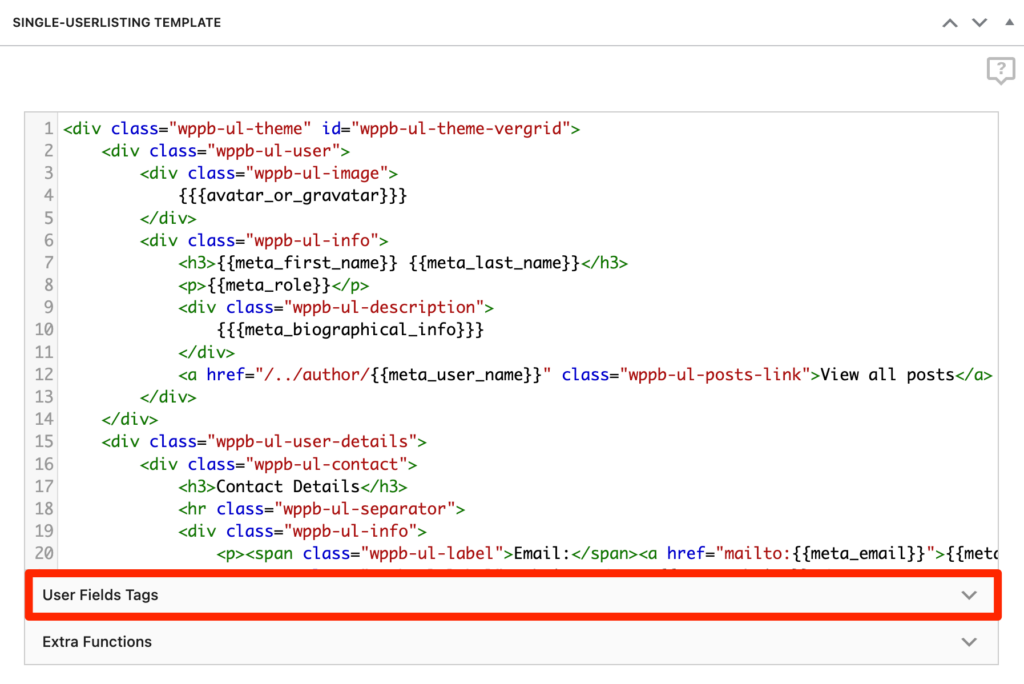Image resolution: width=1024 pixels, height=684 pixels.
Task: Collapse the Single-Userlisting Template panel
Action: point(1009,22)
